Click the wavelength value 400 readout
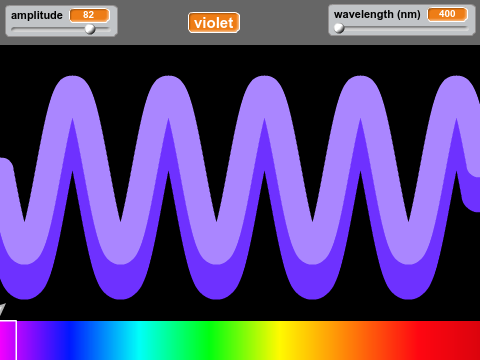Screen dimensions: 480x360 [x=447, y=14]
